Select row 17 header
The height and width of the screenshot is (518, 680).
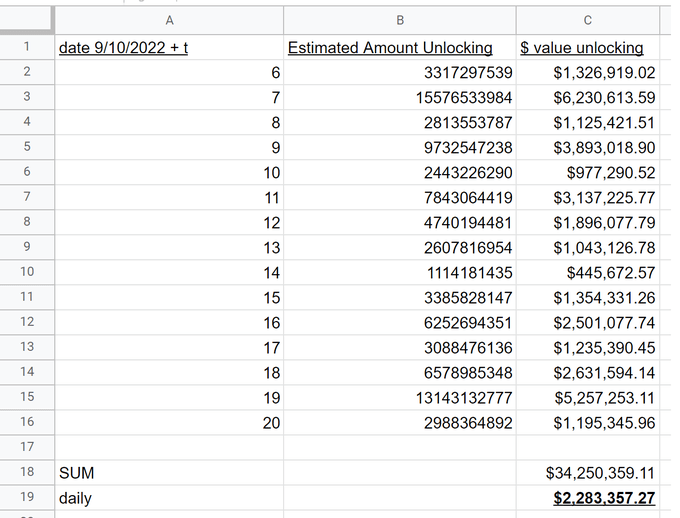[25, 446]
